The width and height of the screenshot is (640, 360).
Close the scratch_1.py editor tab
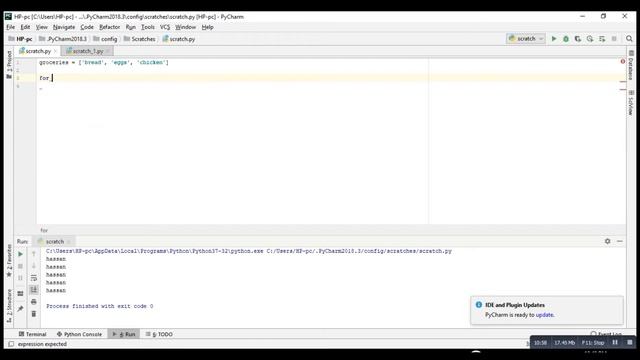tap(108, 51)
